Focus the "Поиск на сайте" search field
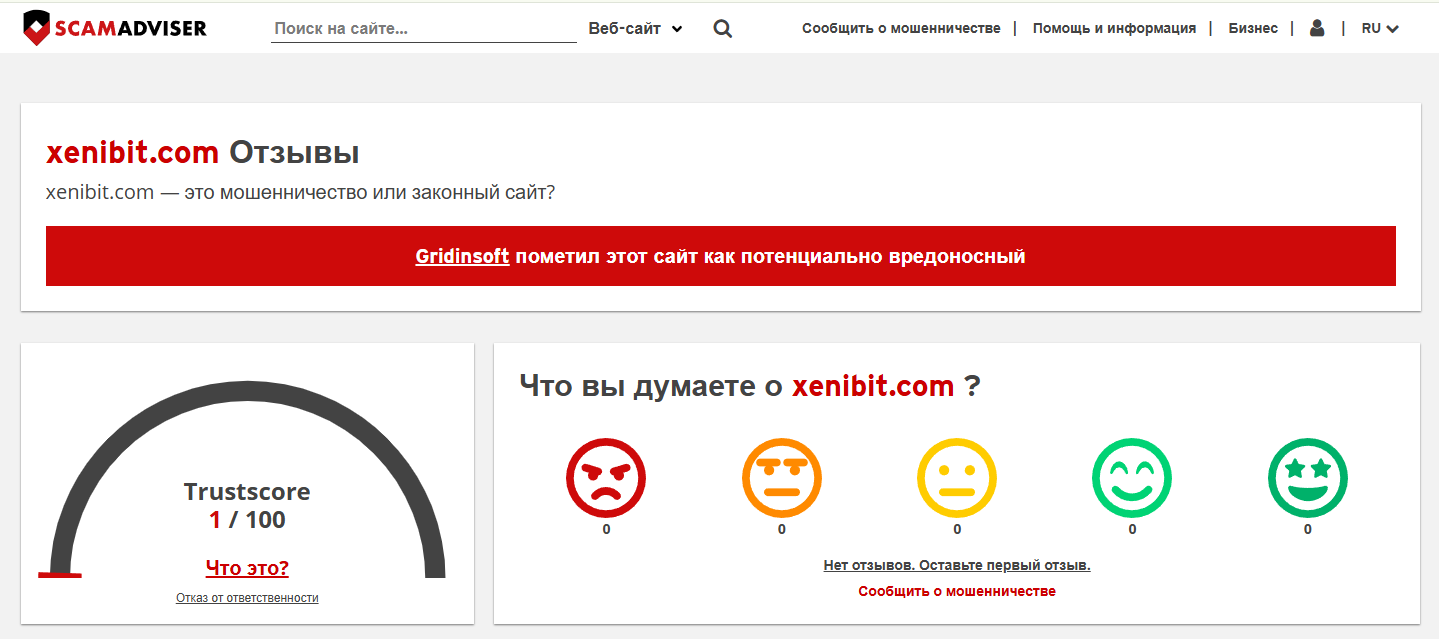 point(424,29)
